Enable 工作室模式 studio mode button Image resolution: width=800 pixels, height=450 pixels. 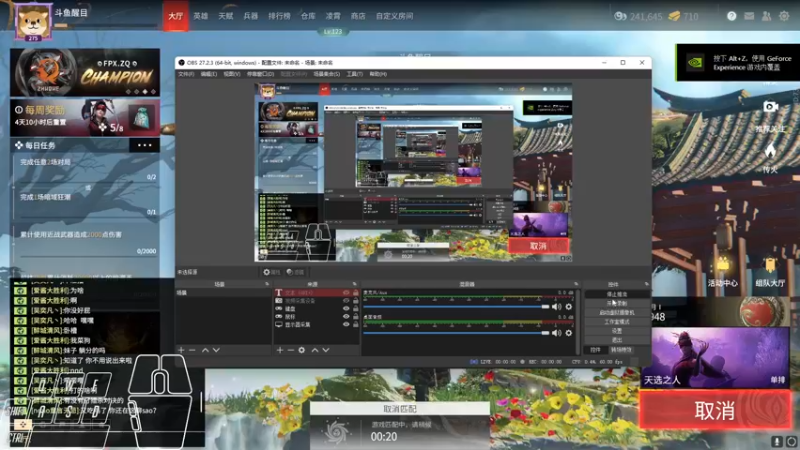tap(617, 322)
